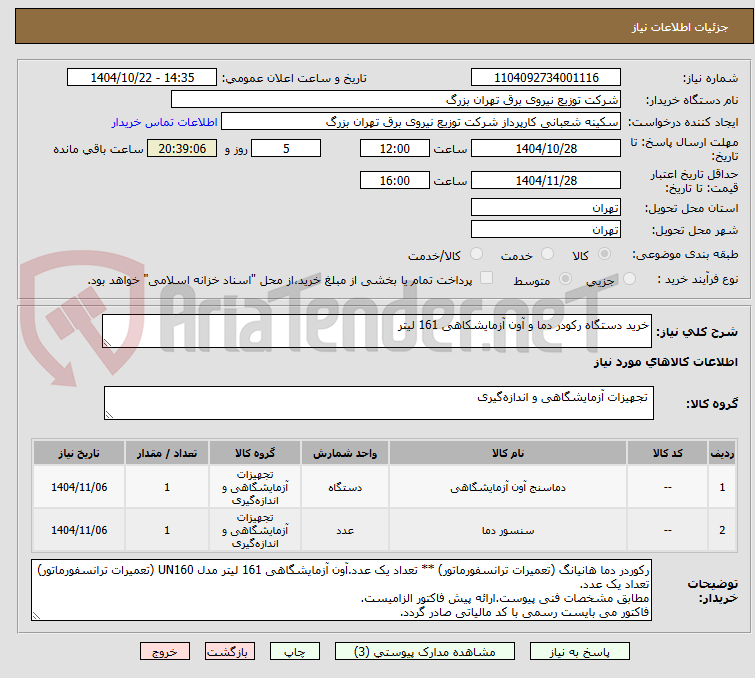Click the دماسنج آون آزمایشگاهی item name

pos(508,487)
